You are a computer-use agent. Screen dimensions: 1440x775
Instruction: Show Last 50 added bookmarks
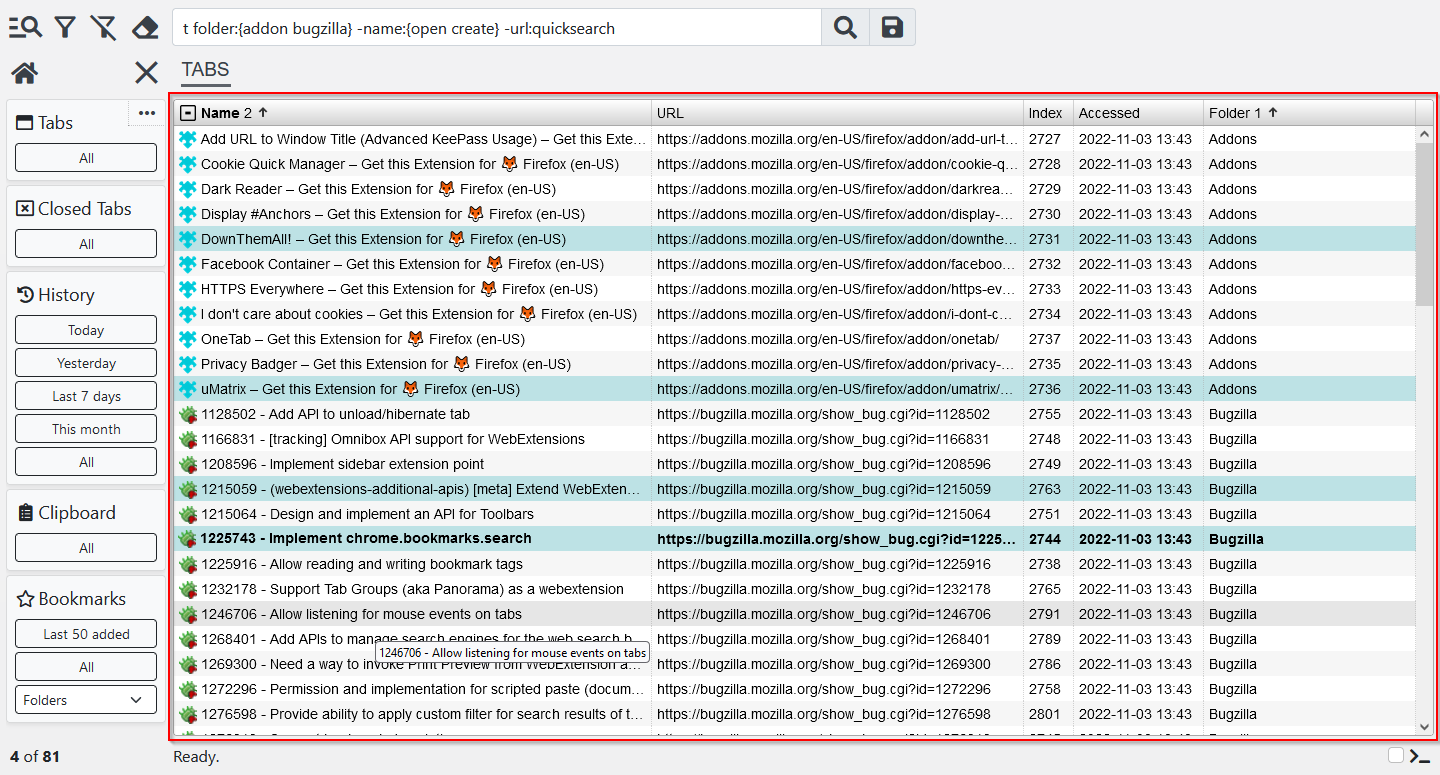pyautogui.click(x=86, y=634)
